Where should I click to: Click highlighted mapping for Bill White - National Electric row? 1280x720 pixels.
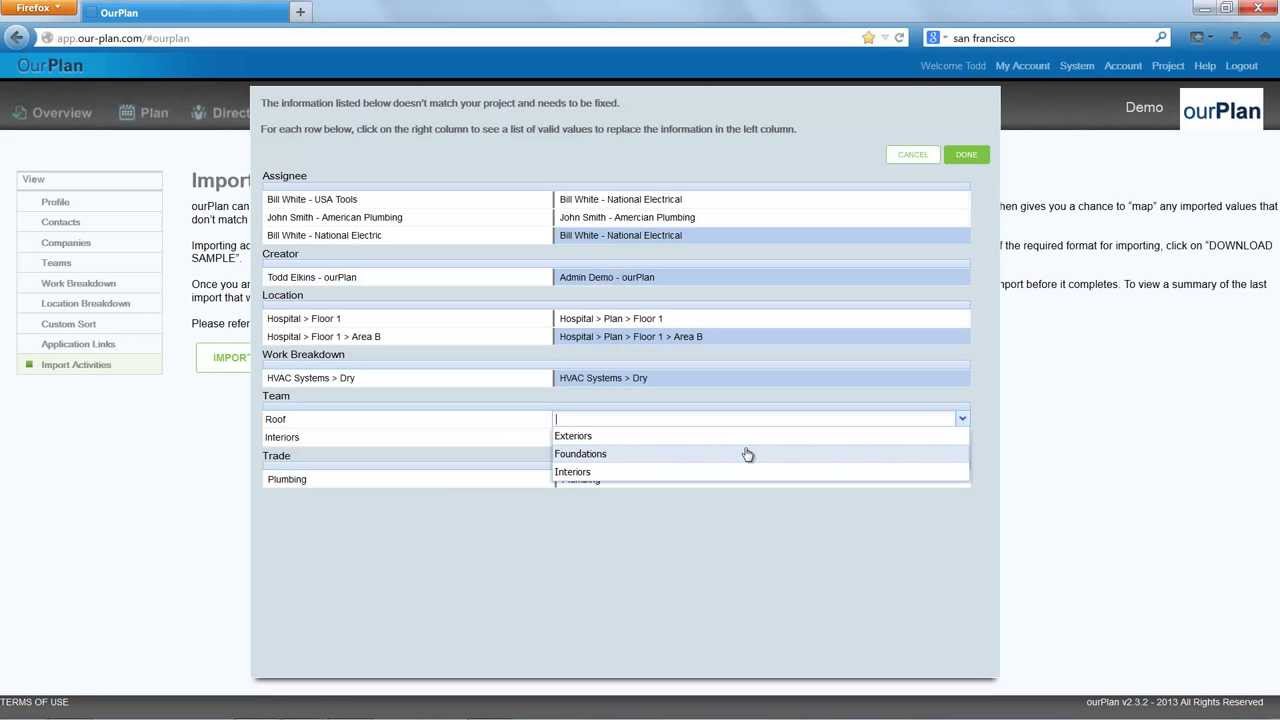tap(761, 235)
